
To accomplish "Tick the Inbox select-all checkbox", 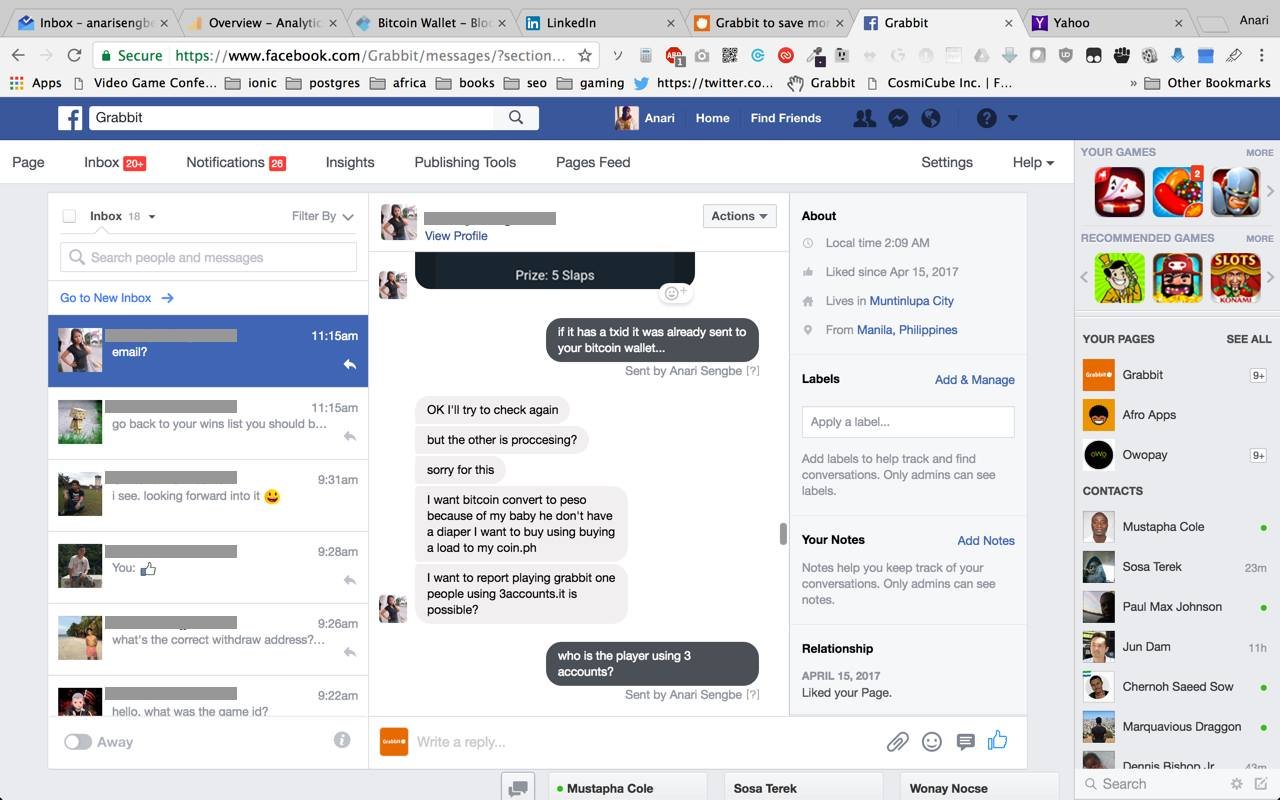I will pyautogui.click(x=69, y=216).
